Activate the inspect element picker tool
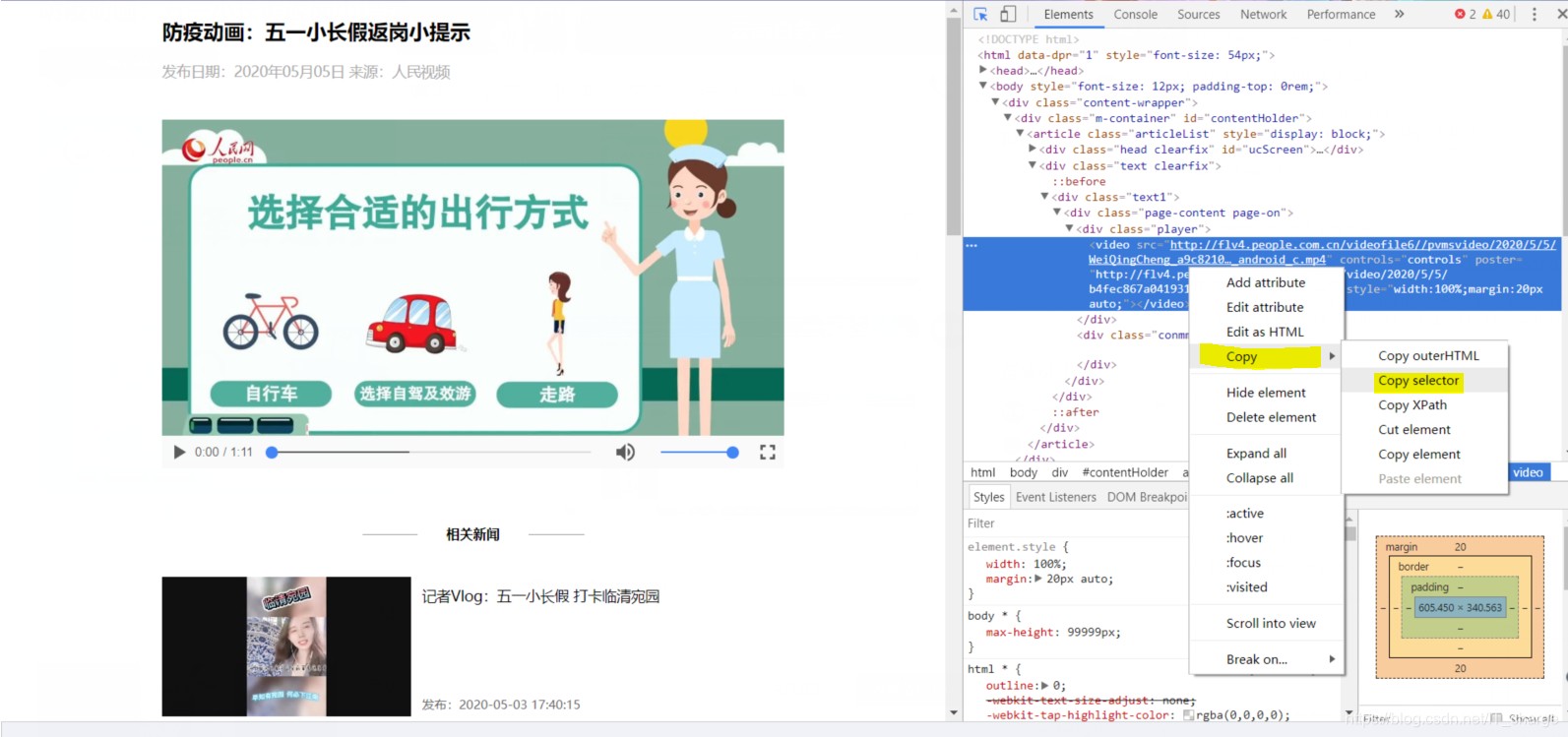The image size is (1568, 737). pos(980,14)
